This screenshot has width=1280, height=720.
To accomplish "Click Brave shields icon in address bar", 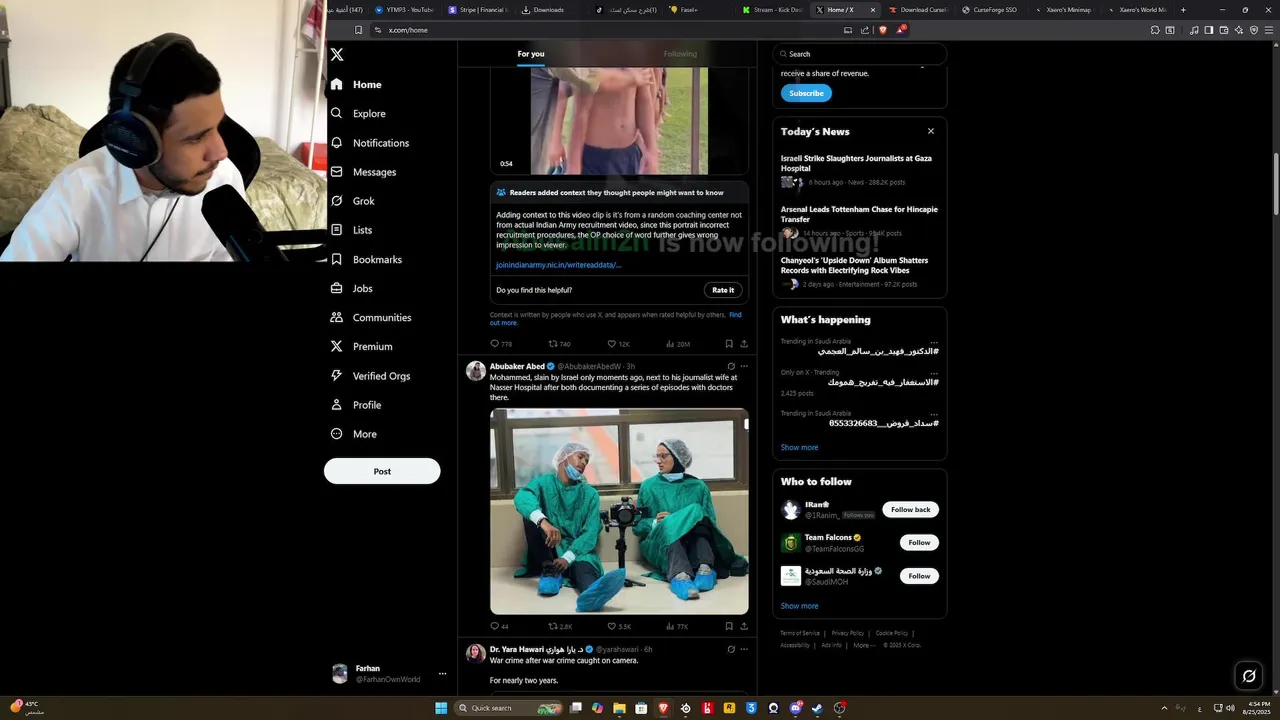I will [x=882, y=30].
